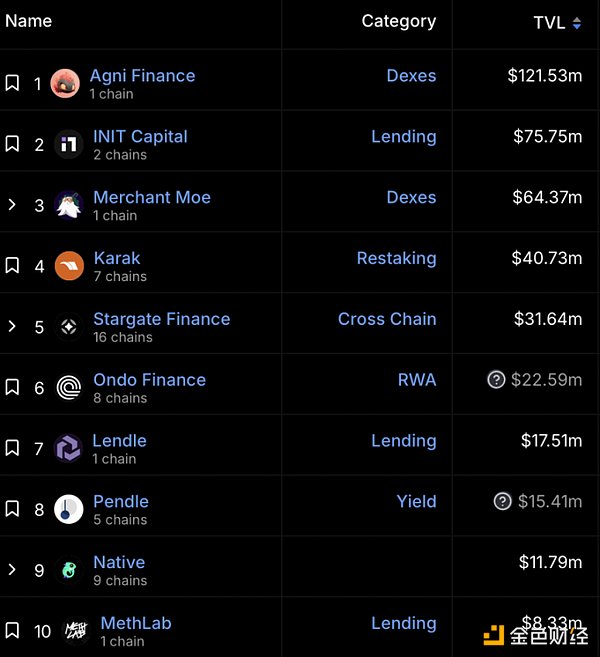Expand the Stargate Finance row
Screen dimensions: 600x657
point(12,326)
